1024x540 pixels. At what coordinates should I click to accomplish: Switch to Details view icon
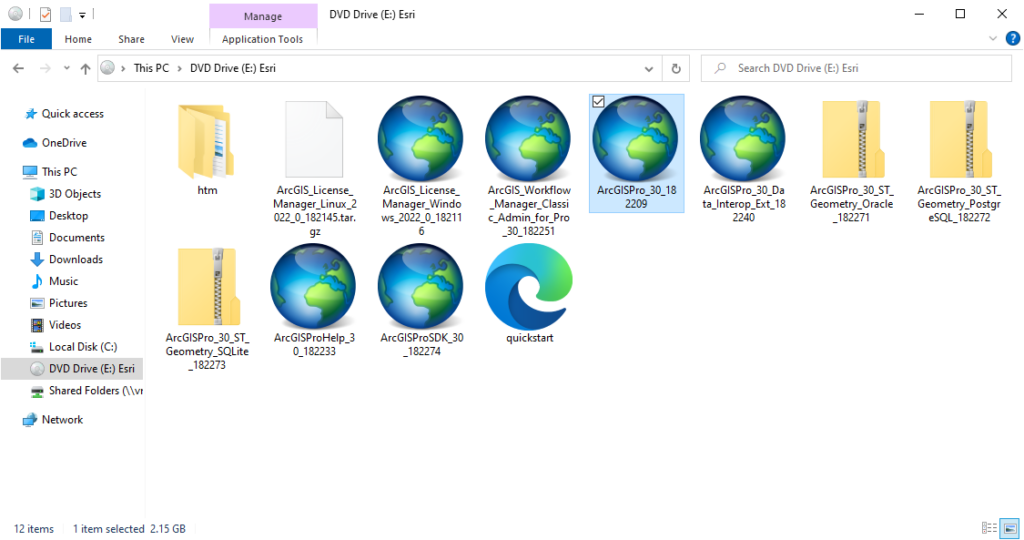pyautogui.click(x=989, y=528)
